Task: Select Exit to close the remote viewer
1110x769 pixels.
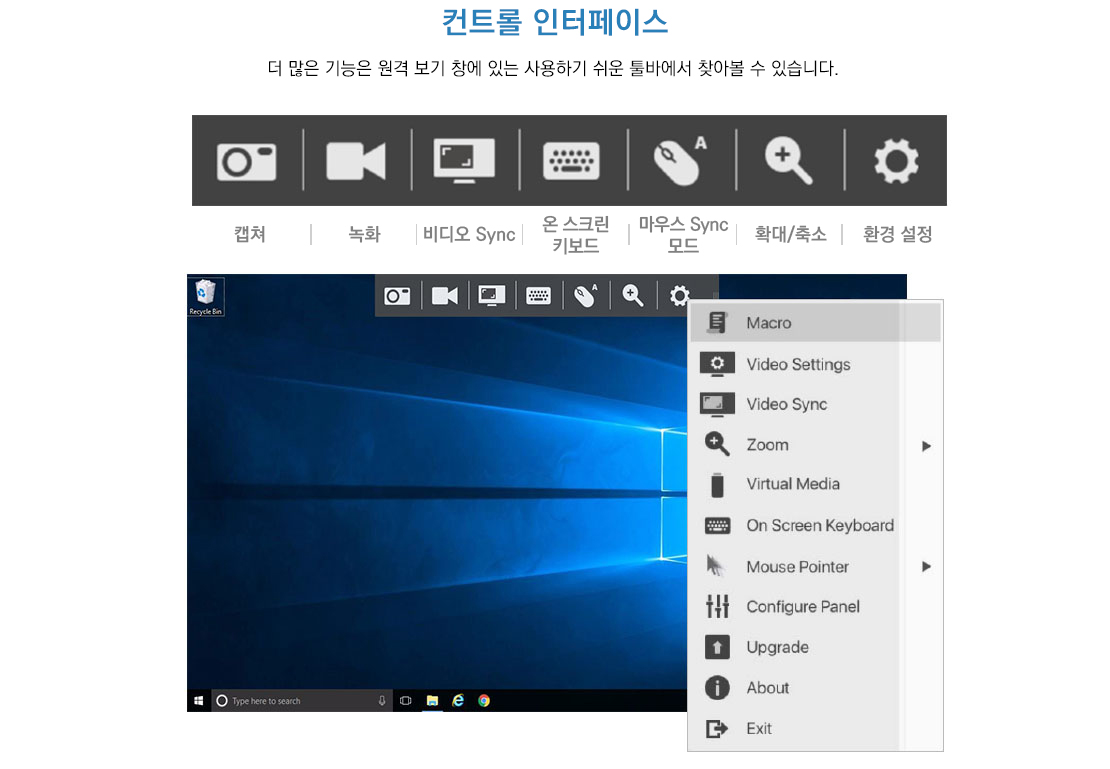Action: (758, 729)
